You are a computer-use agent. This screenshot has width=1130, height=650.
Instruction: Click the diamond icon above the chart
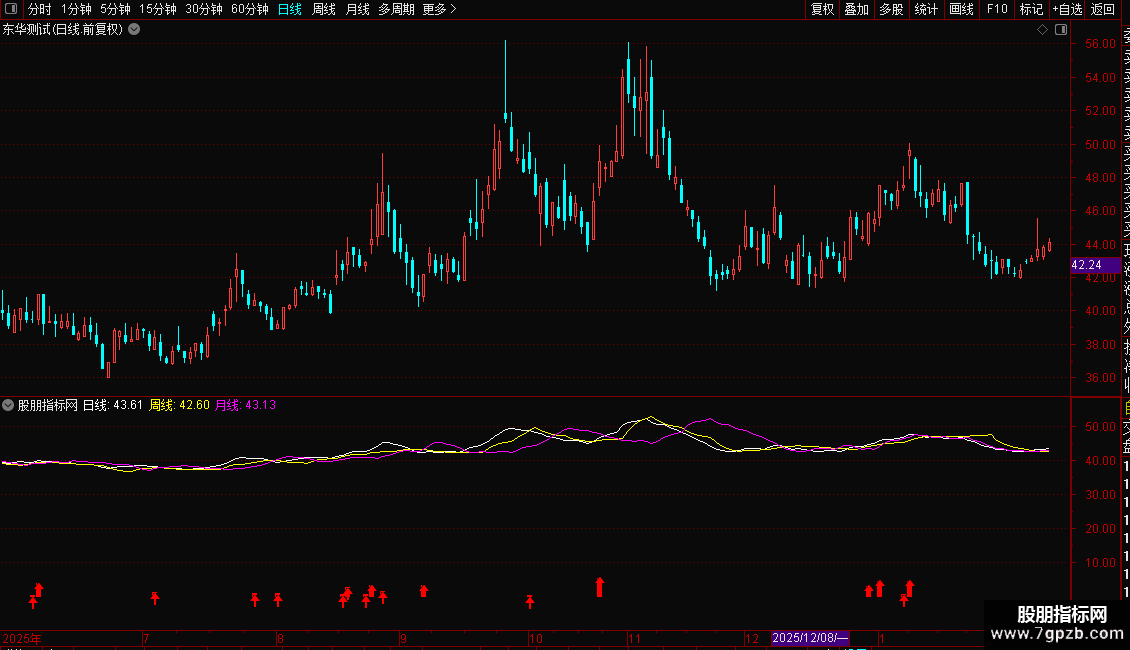click(x=1042, y=30)
